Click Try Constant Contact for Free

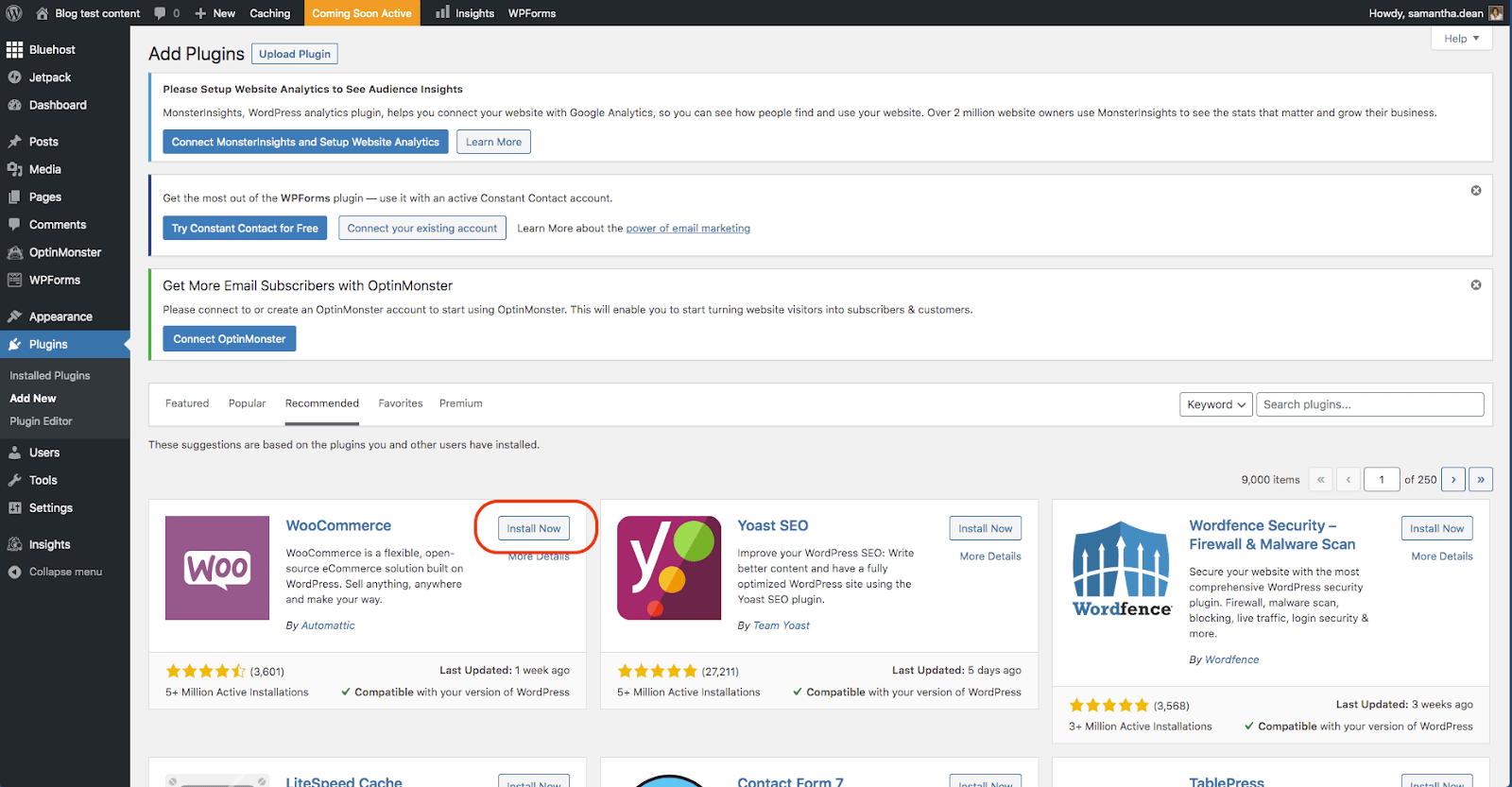click(x=245, y=228)
